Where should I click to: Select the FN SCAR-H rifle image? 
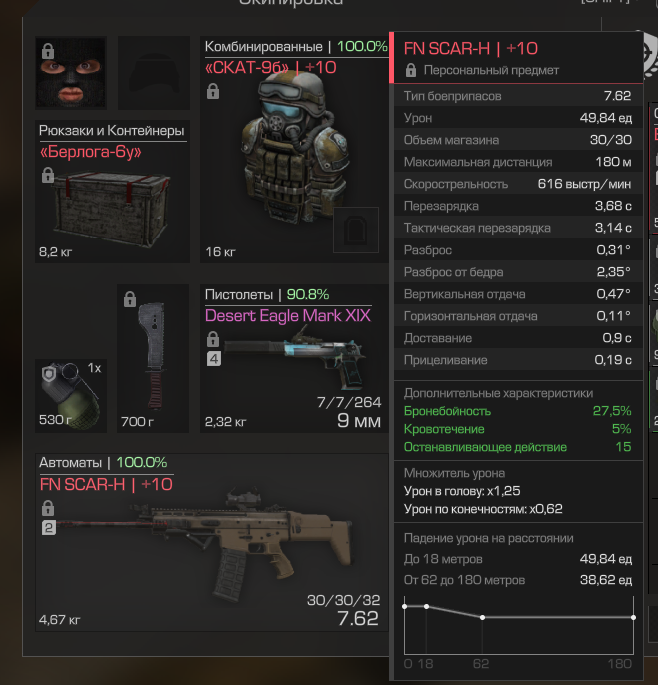tap(205, 548)
